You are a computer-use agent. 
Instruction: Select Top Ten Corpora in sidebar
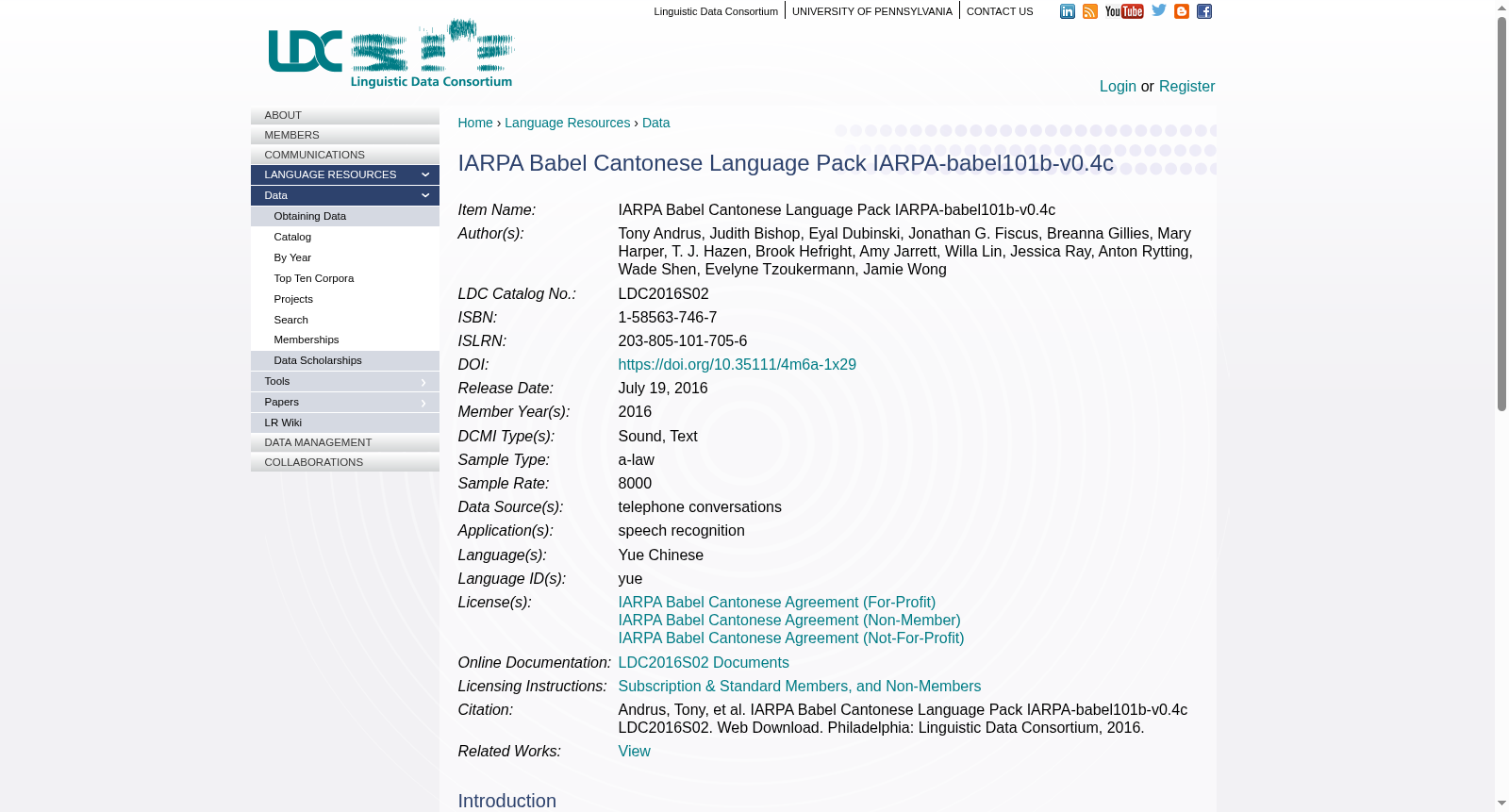tap(345, 278)
